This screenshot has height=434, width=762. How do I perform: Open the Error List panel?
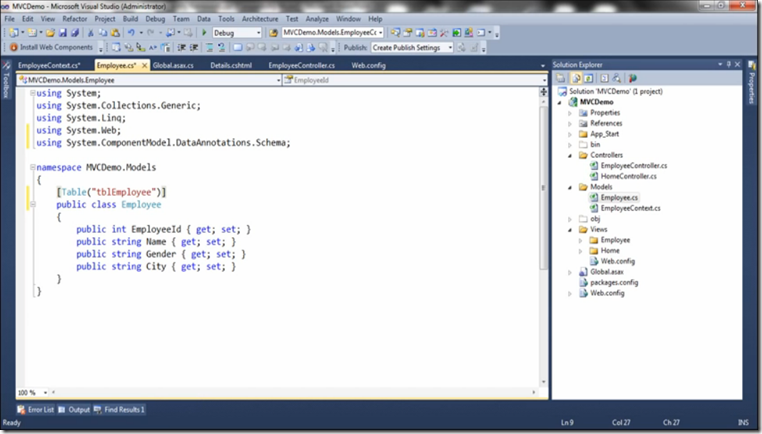pos(35,410)
